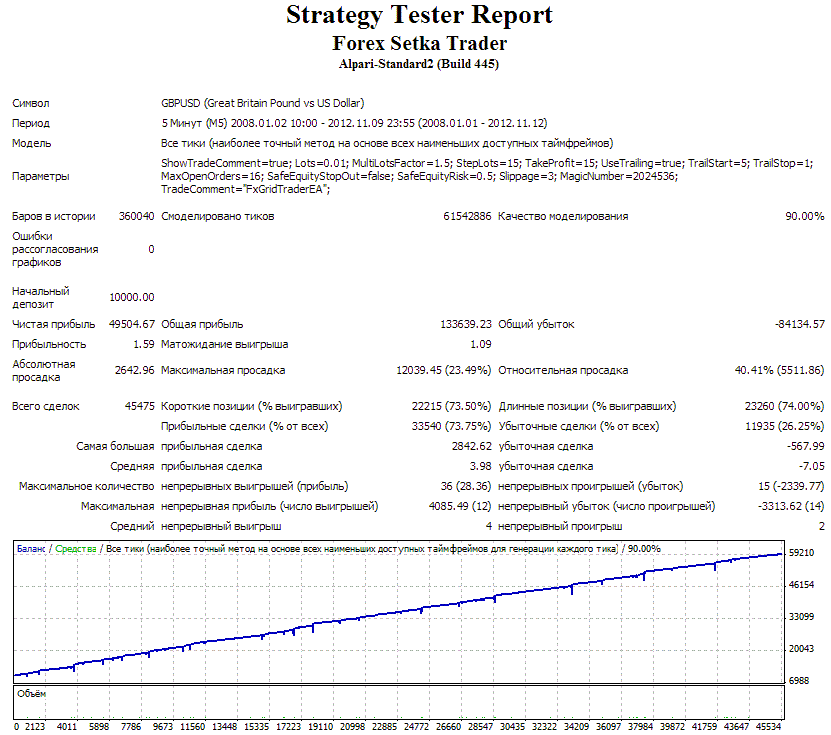Click the 'Общий убыток' label
The width and height of the screenshot is (831, 735).
click(x=536, y=324)
